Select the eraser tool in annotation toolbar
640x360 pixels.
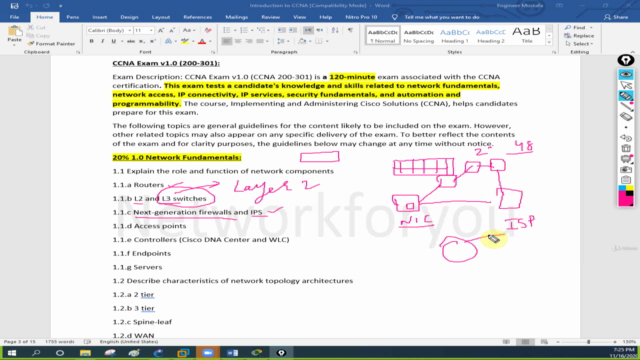point(626,117)
